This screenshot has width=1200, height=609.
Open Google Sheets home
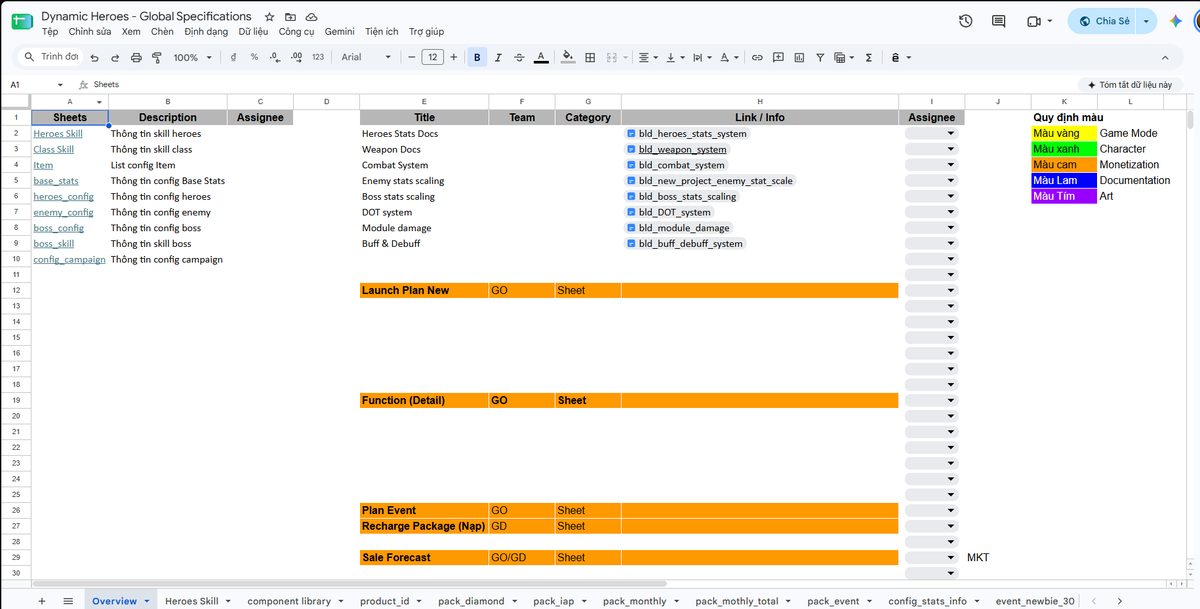click(x=21, y=21)
